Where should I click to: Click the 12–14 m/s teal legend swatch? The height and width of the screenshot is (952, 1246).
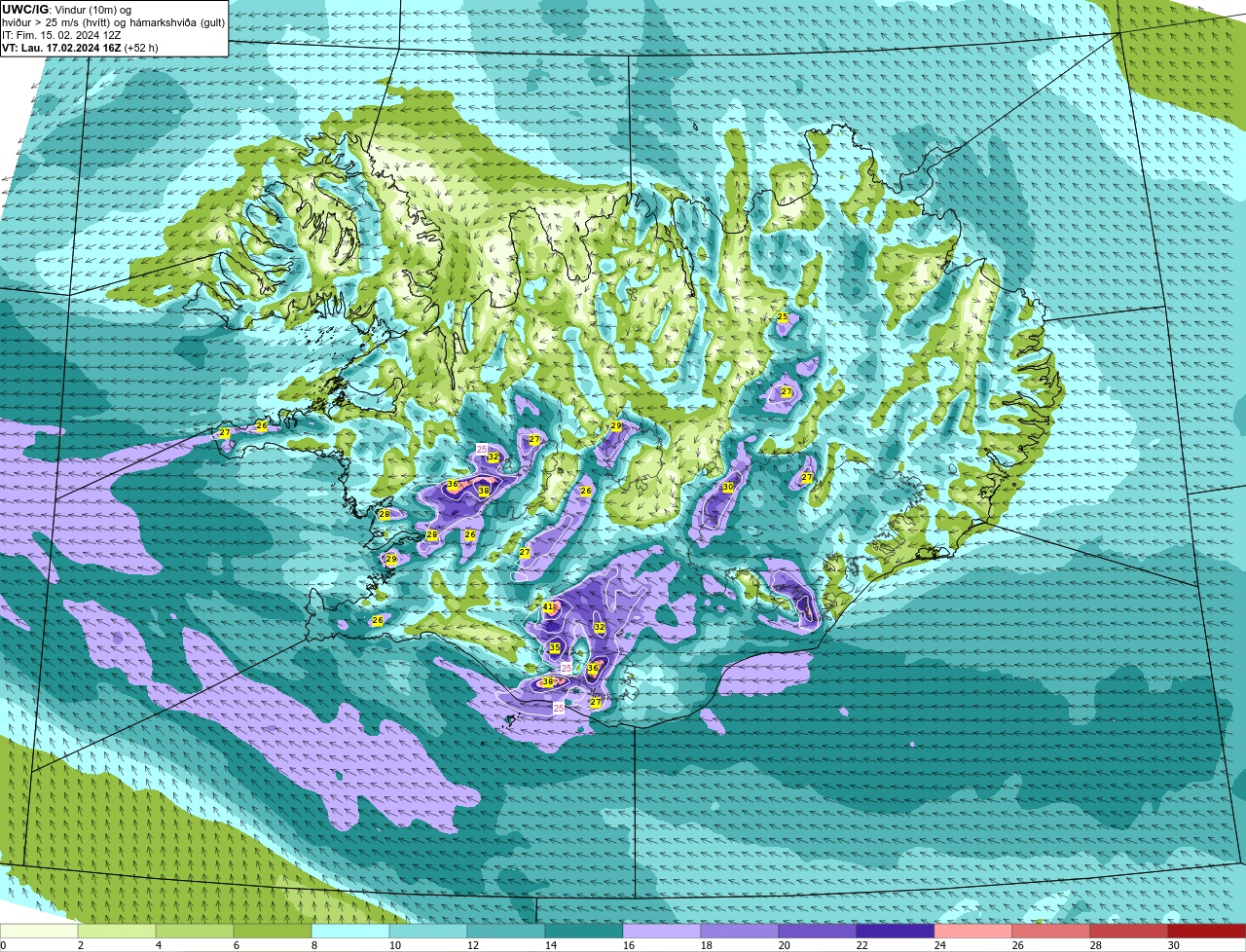(x=506, y=931)
